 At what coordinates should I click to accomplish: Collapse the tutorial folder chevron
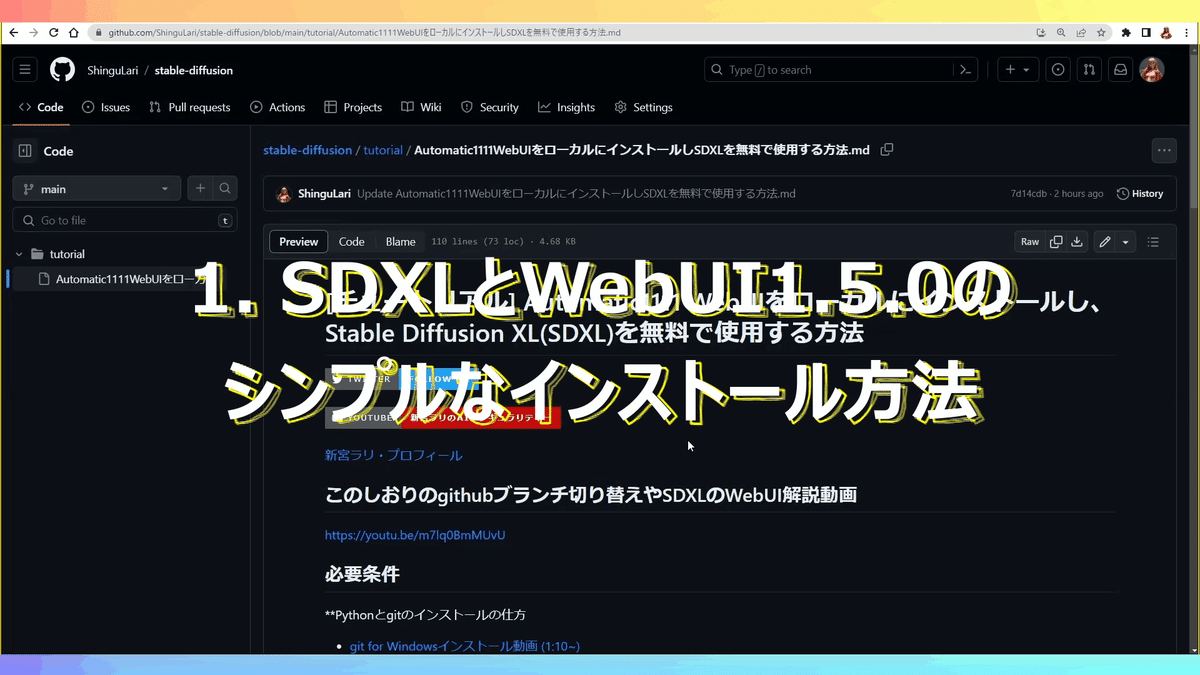(19, 254)
